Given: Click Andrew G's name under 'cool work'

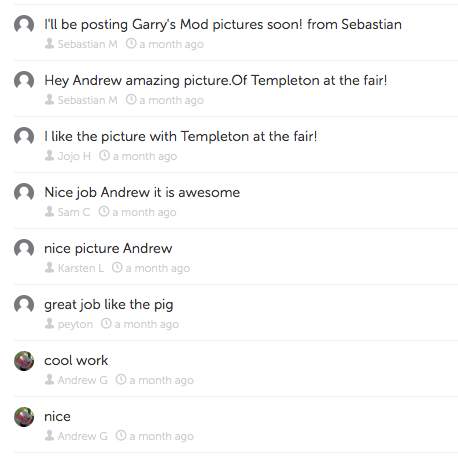Looking at the screenshot, I should click(83, 380).
